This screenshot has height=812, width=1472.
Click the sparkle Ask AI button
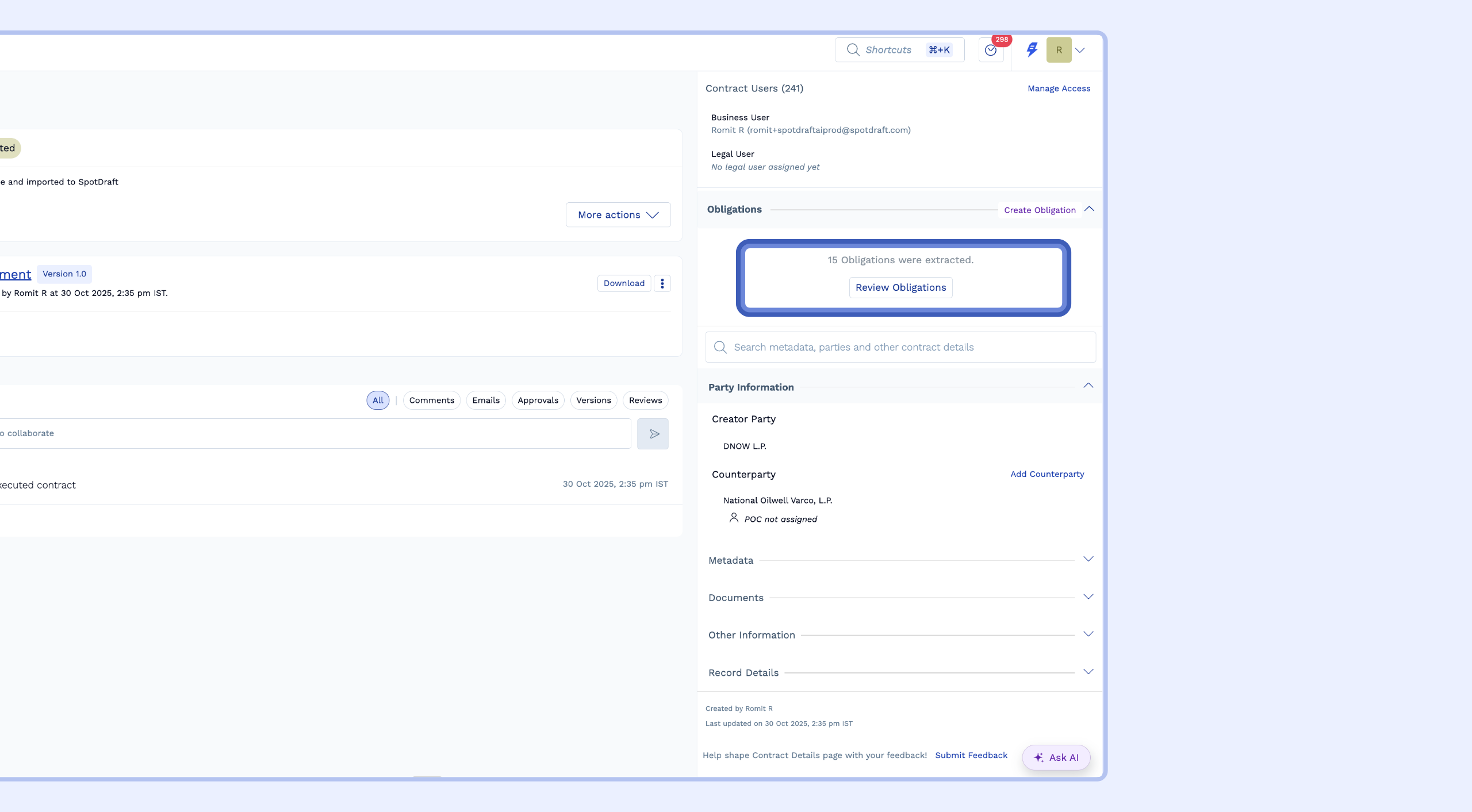point(1056,757)
